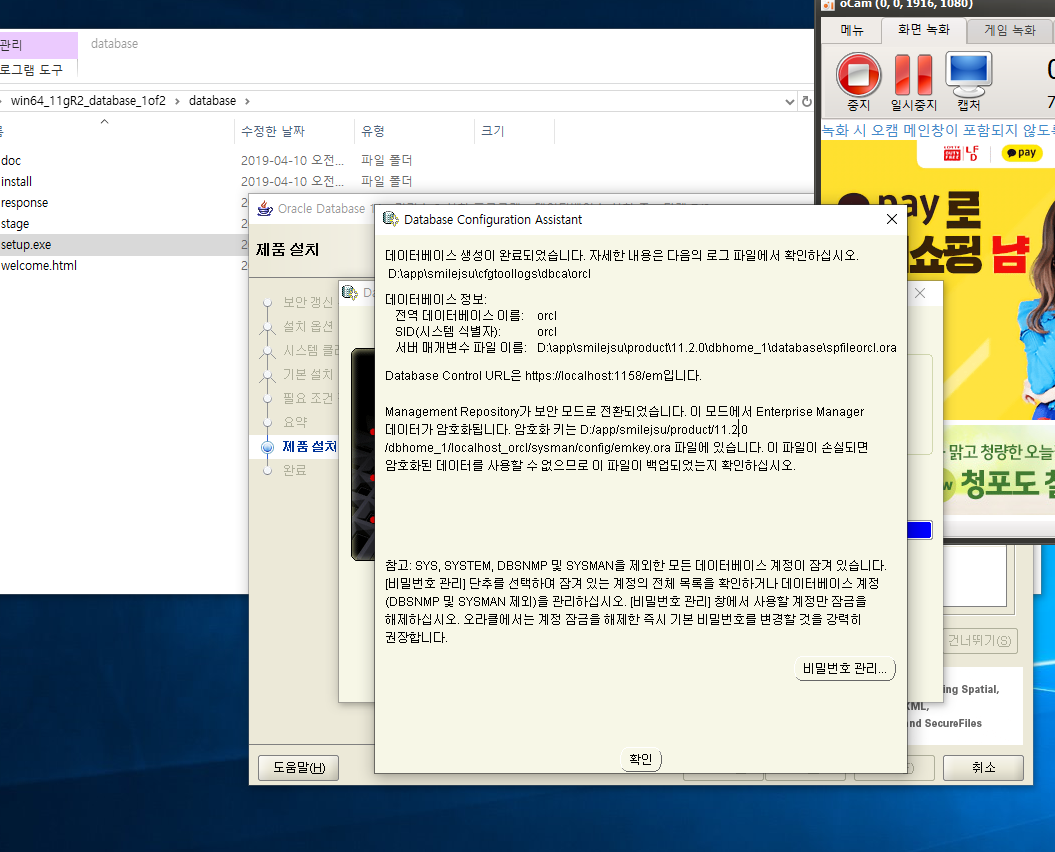This screenshot has width=1055, height=852.
Task: Expand chevron after database in breadcrumb
Action: coord(247,101)
